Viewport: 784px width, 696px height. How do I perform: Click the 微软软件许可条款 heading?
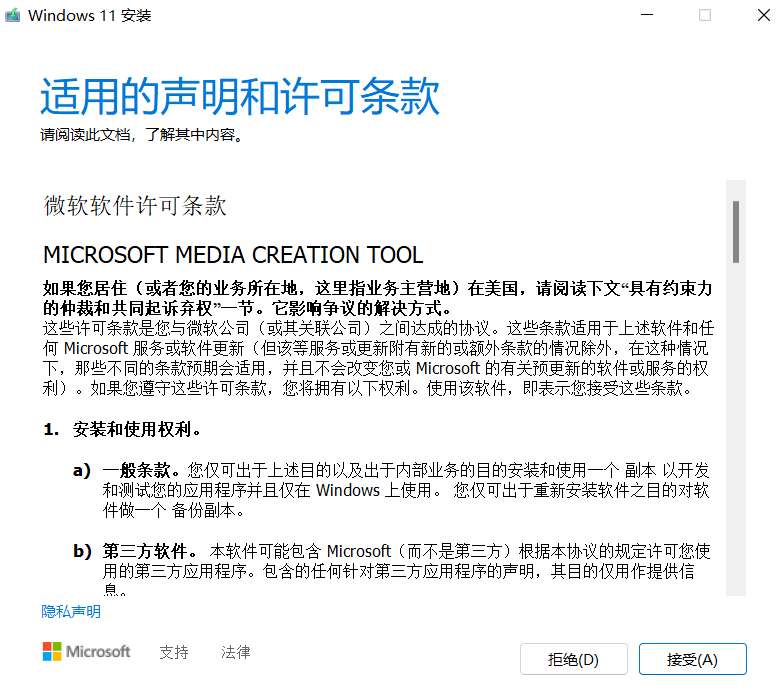click(135, 206)
